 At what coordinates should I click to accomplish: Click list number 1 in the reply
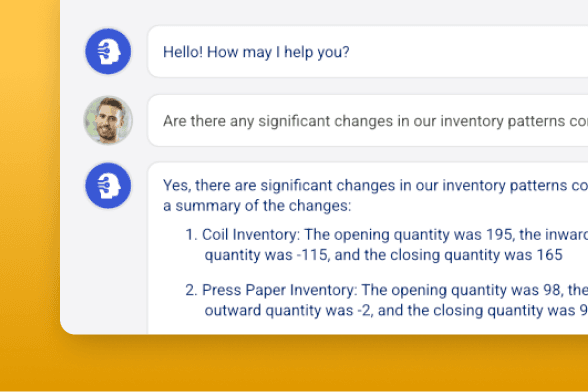pos(191,234)
